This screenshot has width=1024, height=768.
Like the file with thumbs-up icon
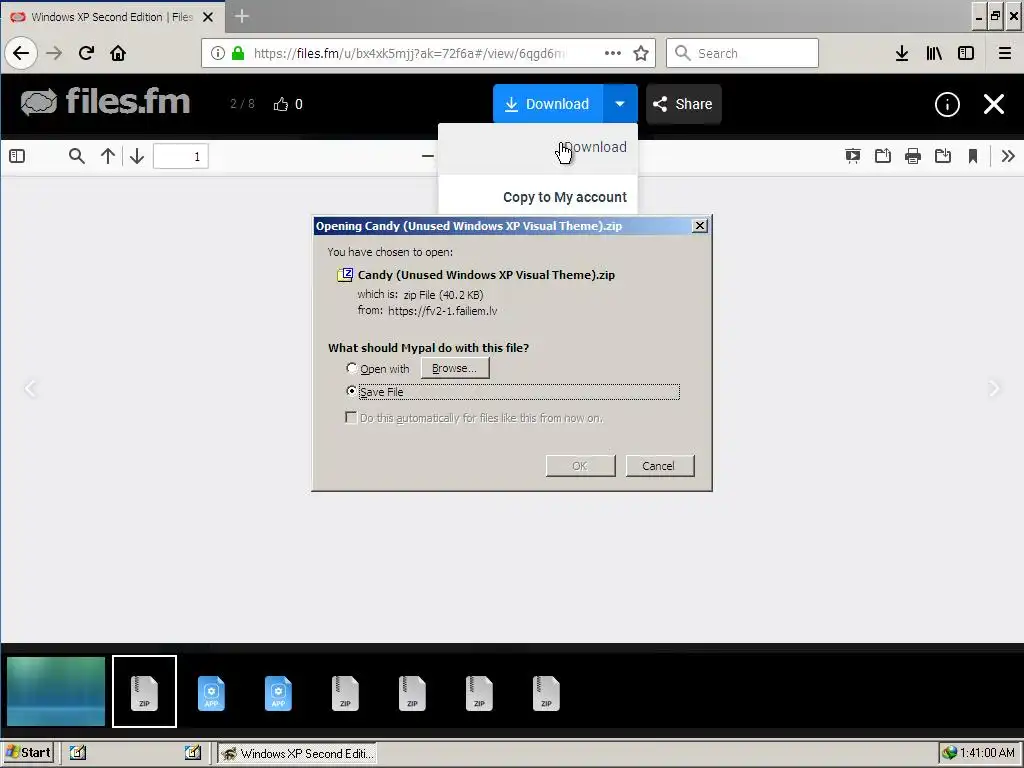point(281,104)
